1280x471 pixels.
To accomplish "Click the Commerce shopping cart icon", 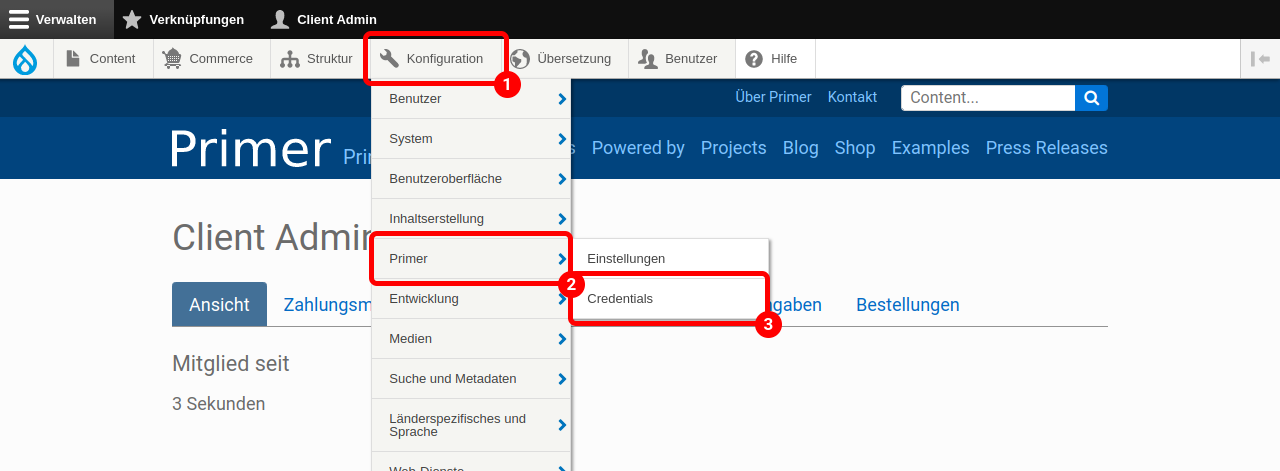I will point(172,59).
